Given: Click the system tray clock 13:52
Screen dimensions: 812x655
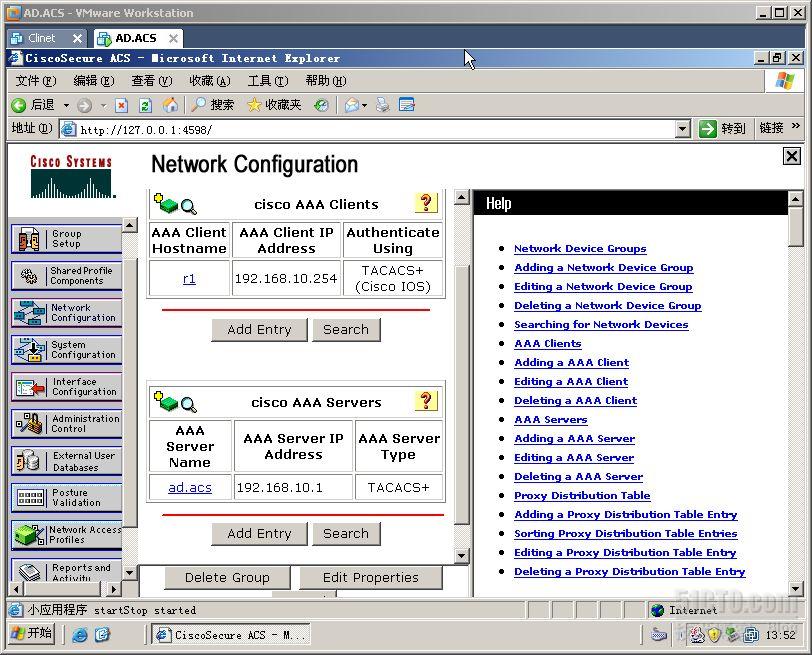Looking at the screenshot, I should (x=780, y=634).
